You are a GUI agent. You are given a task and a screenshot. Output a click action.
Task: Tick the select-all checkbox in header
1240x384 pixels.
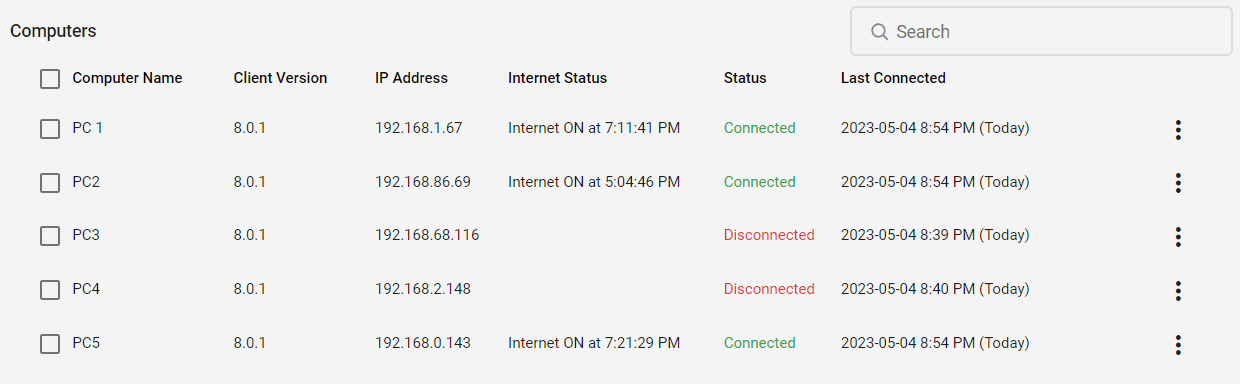(x=50, y=79)
